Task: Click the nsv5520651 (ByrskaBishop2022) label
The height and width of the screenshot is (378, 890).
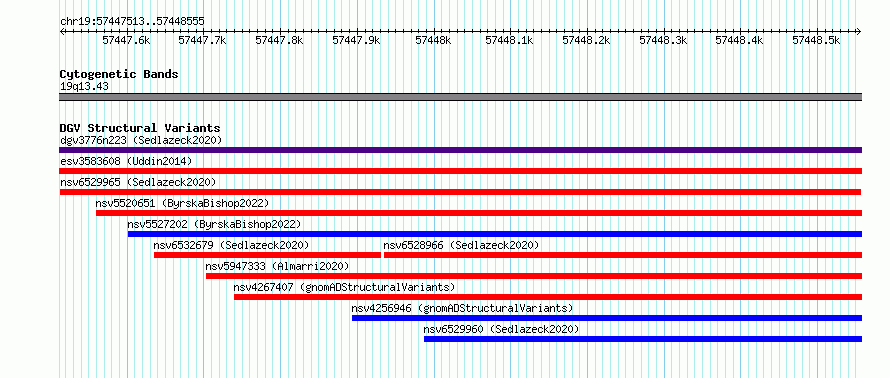Action: click(x=182, y=203)
